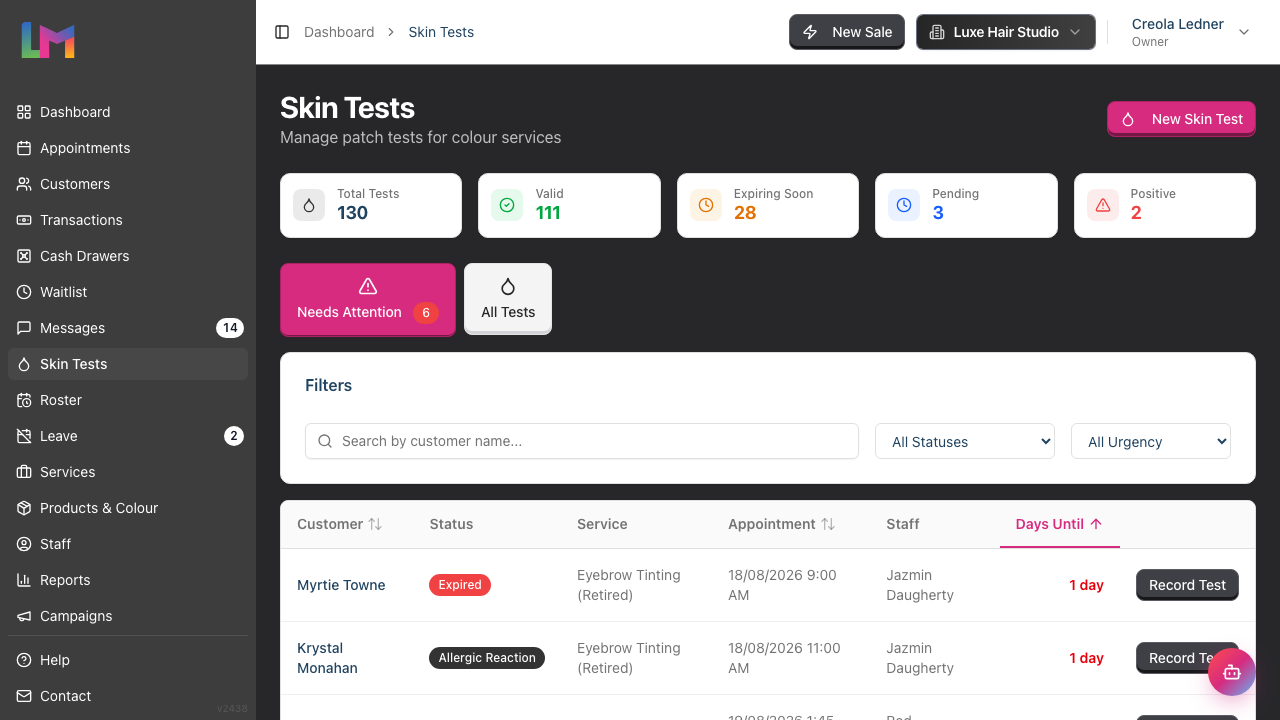Click the Service column header

(602, 524)
